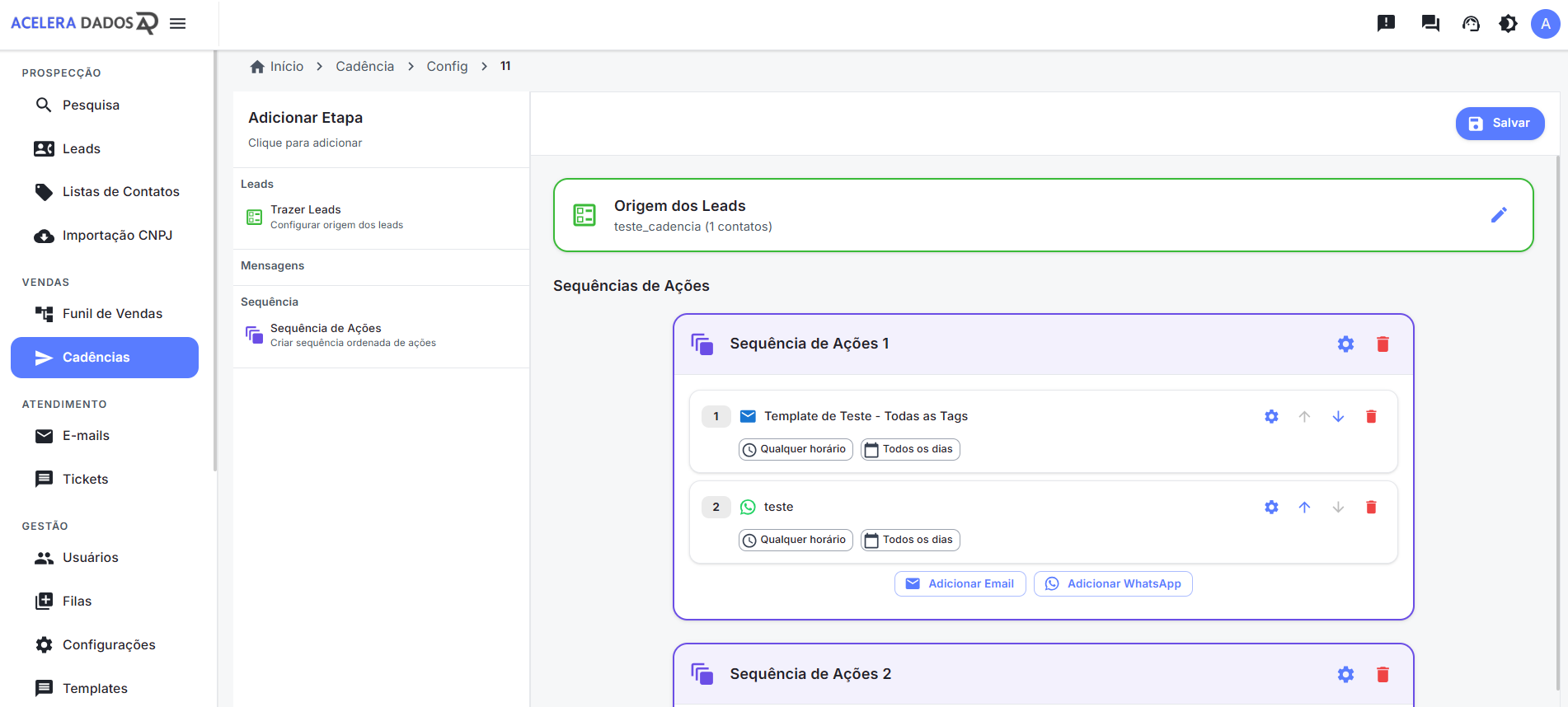Edit Origem dos Leads with pencil icon
Viewport: 1568px width, 707px height.
tap(1499, 215)
